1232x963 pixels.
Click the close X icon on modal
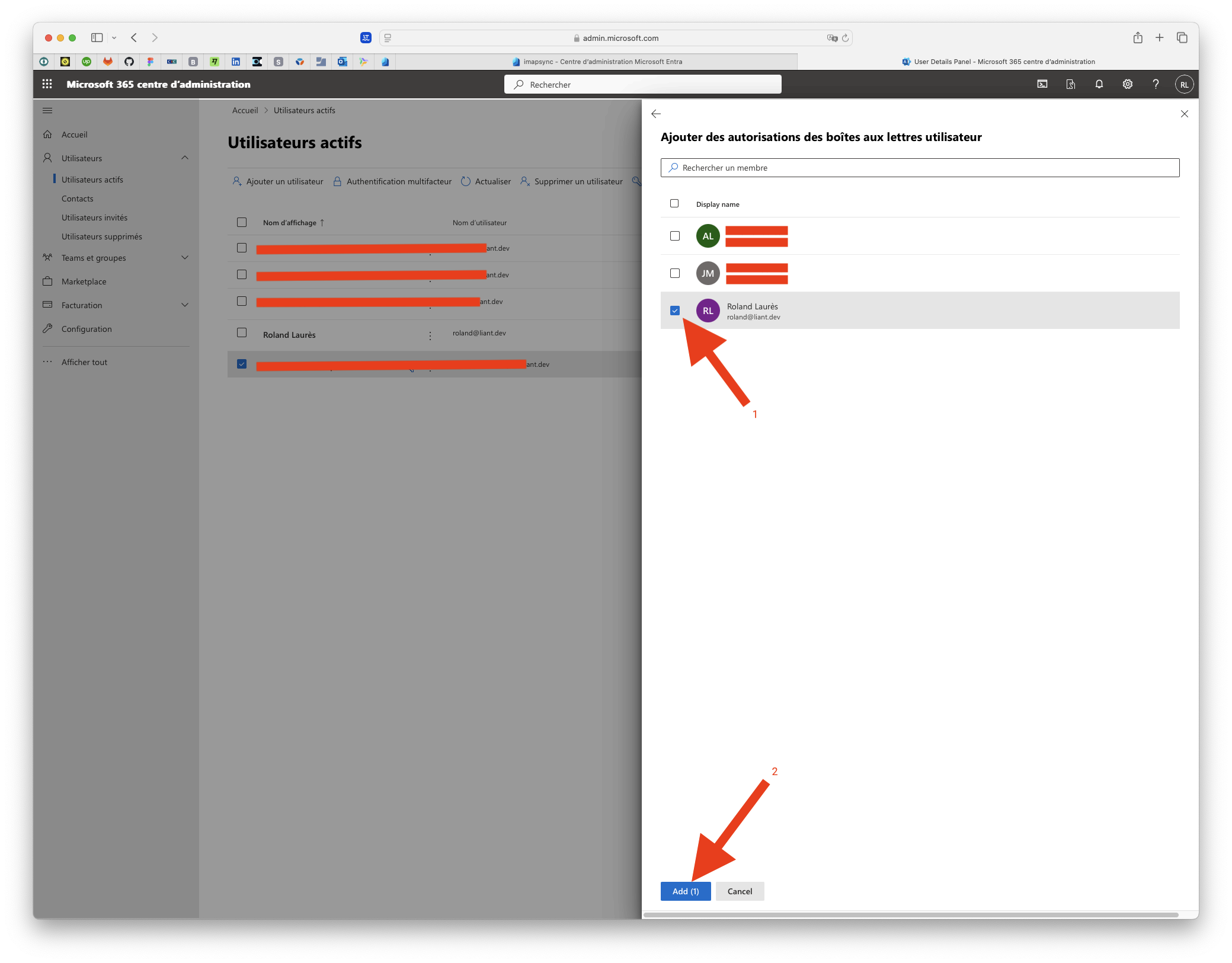pyautogui.click(x=1184, y=114)
